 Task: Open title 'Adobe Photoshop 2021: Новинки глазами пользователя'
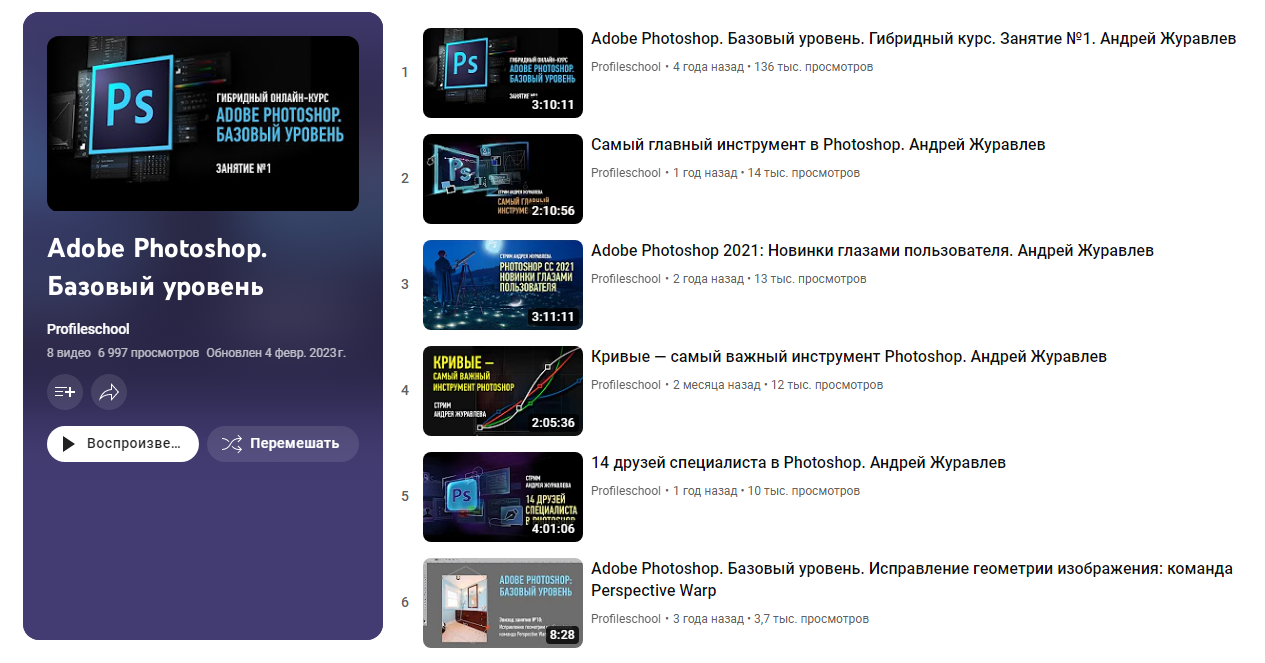(x=872, y=251)
